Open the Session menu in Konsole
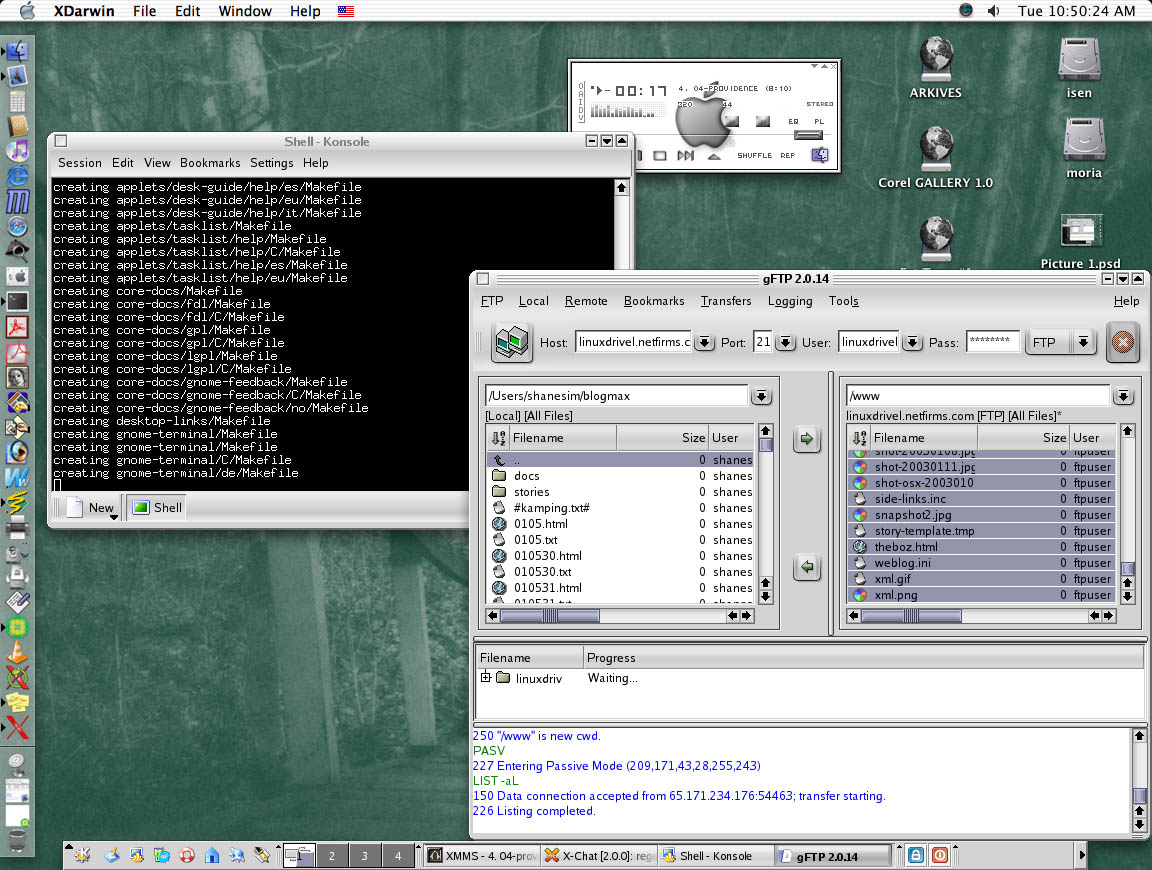 79,163
